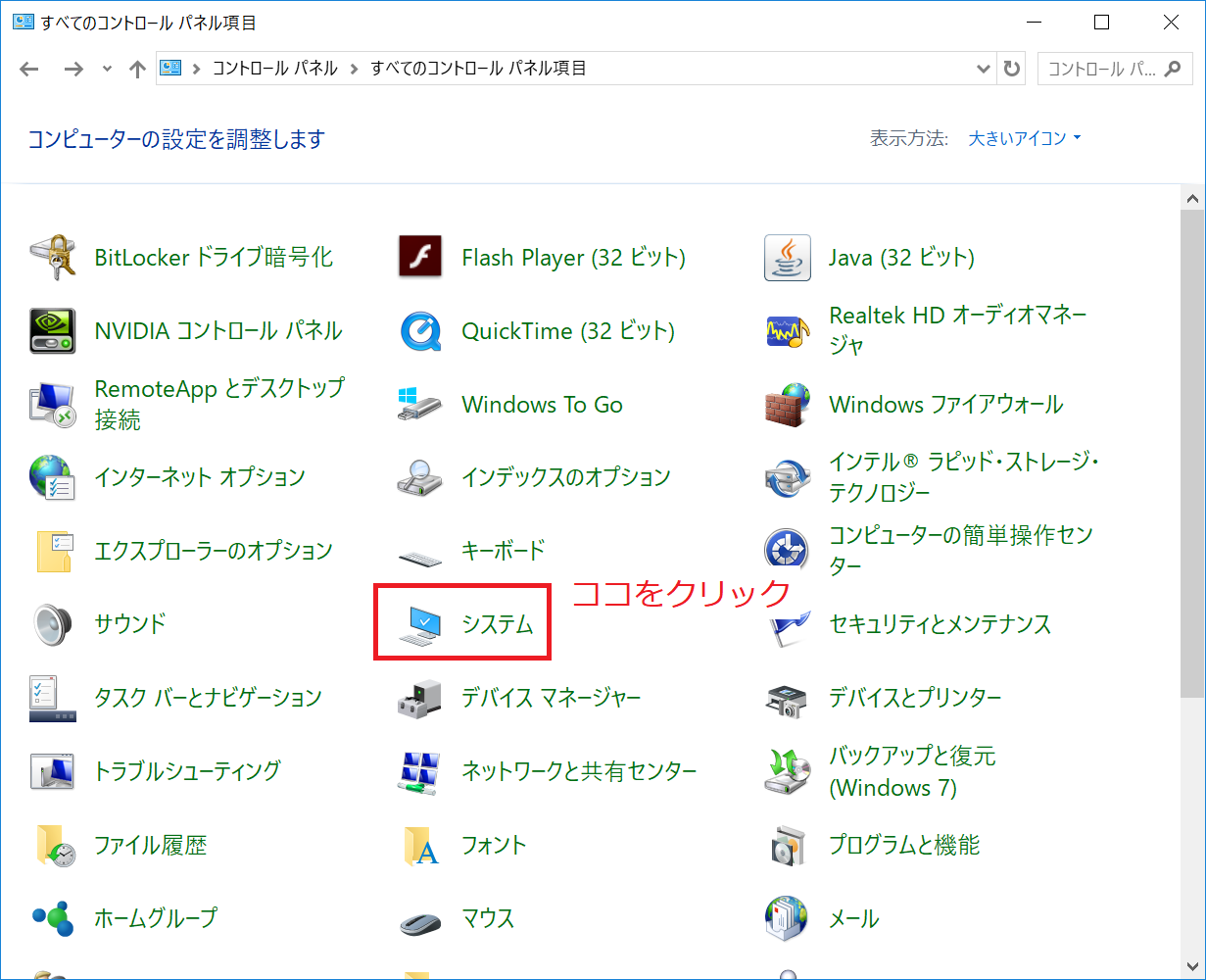
Task: Open the Windows ファイアウォール link text
Action: click(x=945, y=405)
